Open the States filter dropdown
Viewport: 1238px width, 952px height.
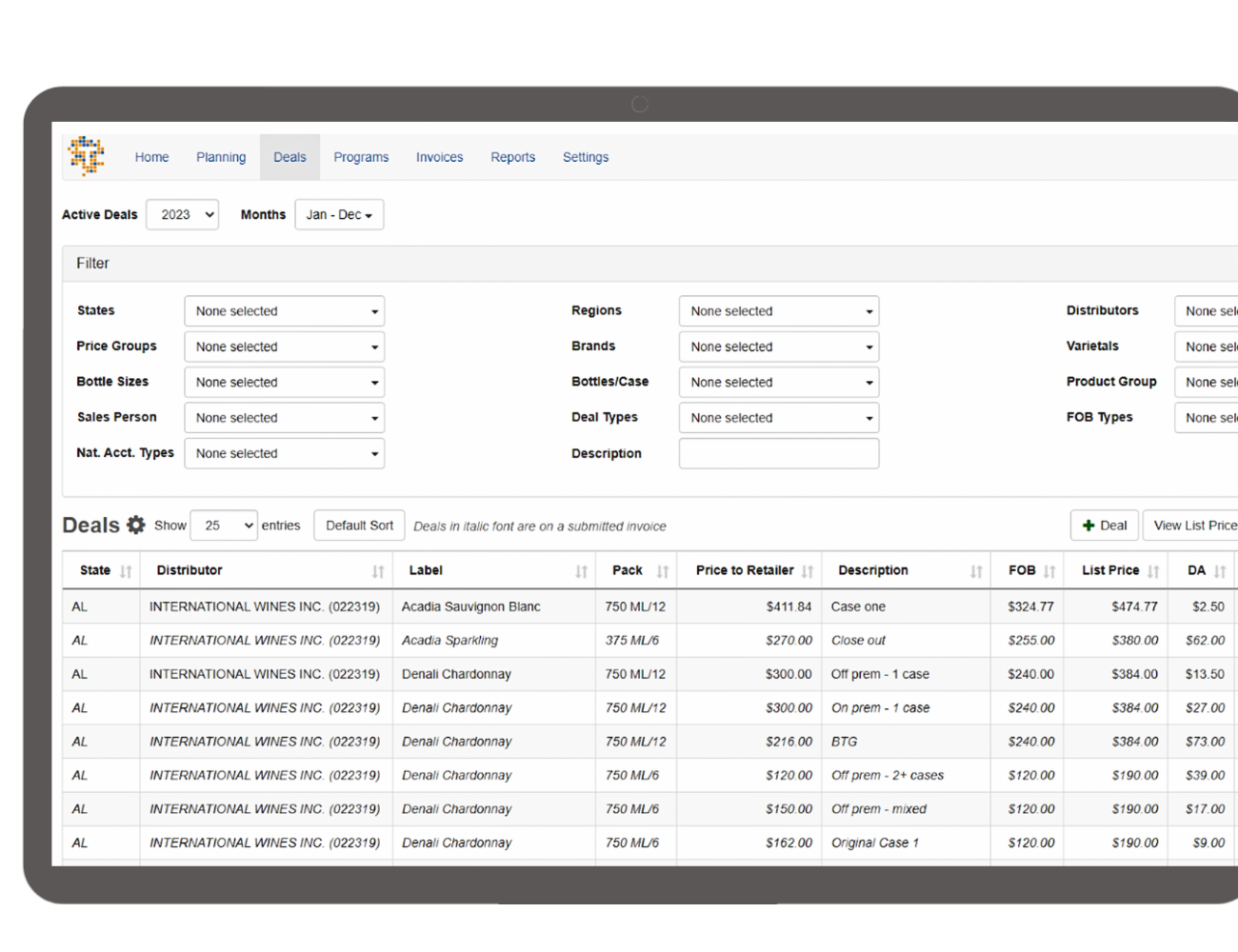(x=284, y=311)
